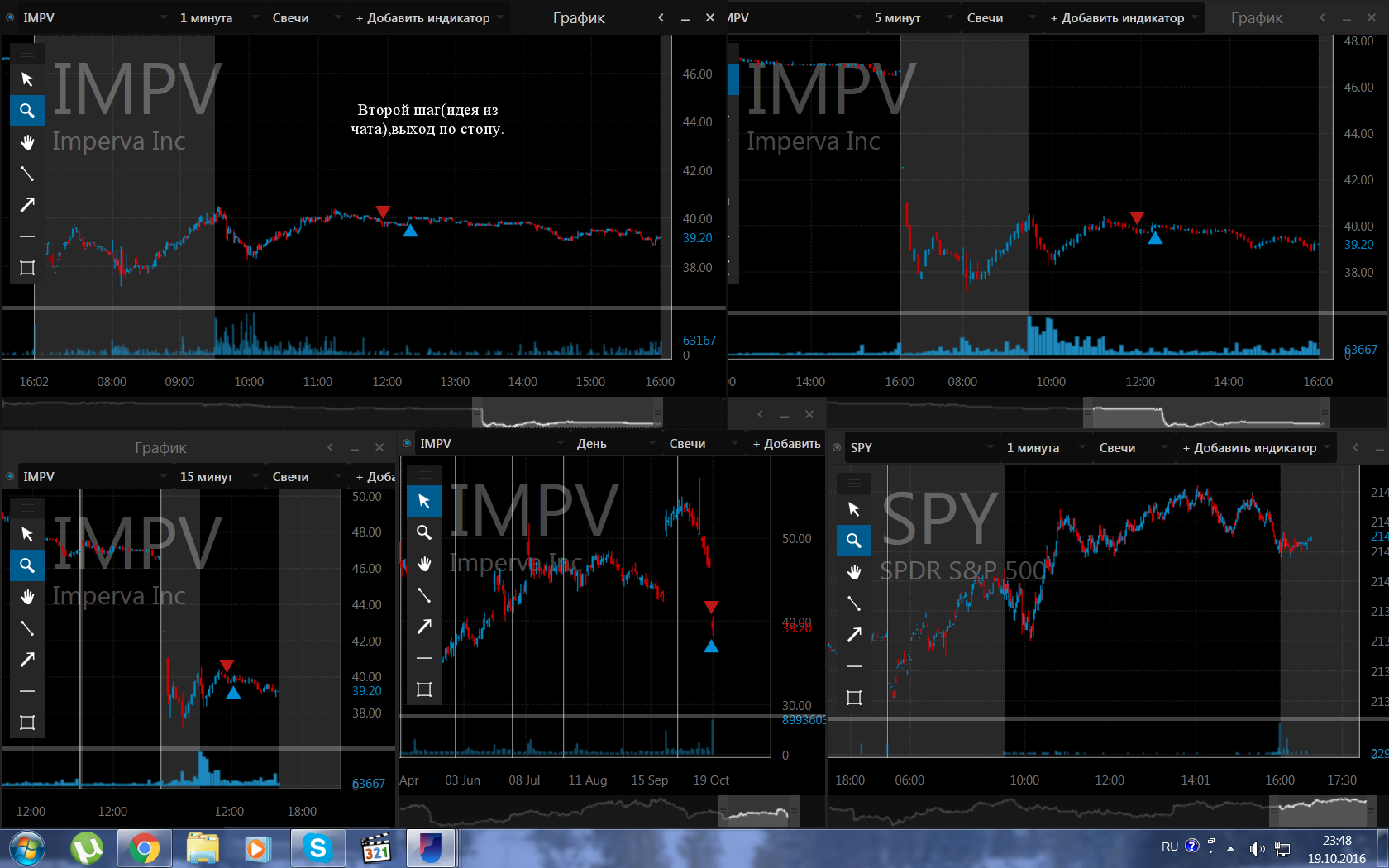Image resolution: width=1389 pixels, height=868 pixels.
Task: Open the Свечи chart type dropdown in top-left chart
Action: (306, 17)
